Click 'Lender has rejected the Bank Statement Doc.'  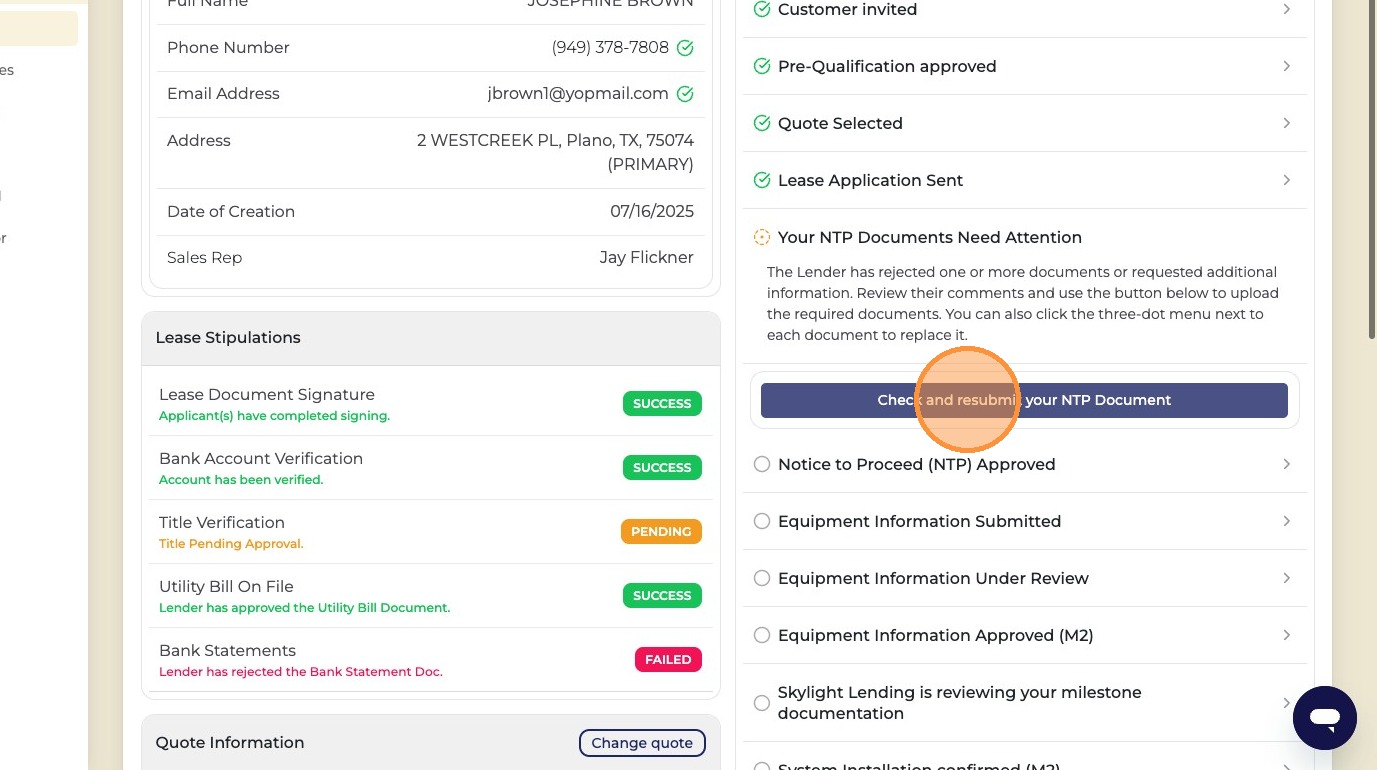click(301, 672)
